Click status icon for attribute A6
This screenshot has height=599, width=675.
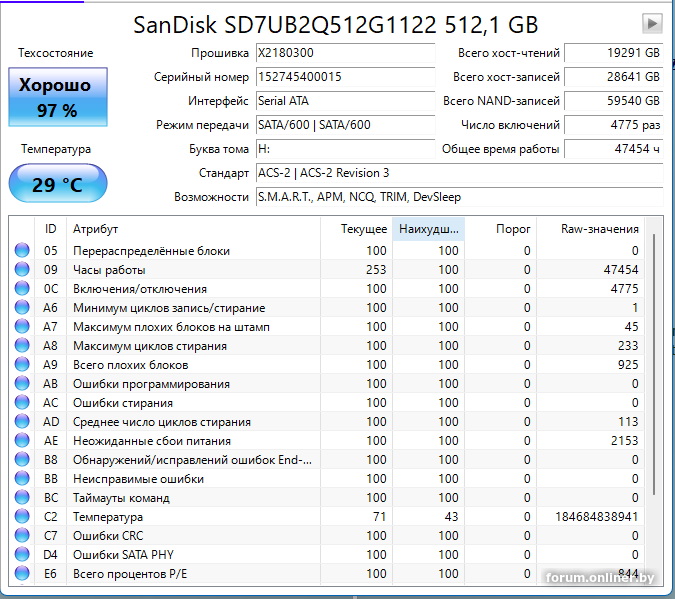pos(22,307)
